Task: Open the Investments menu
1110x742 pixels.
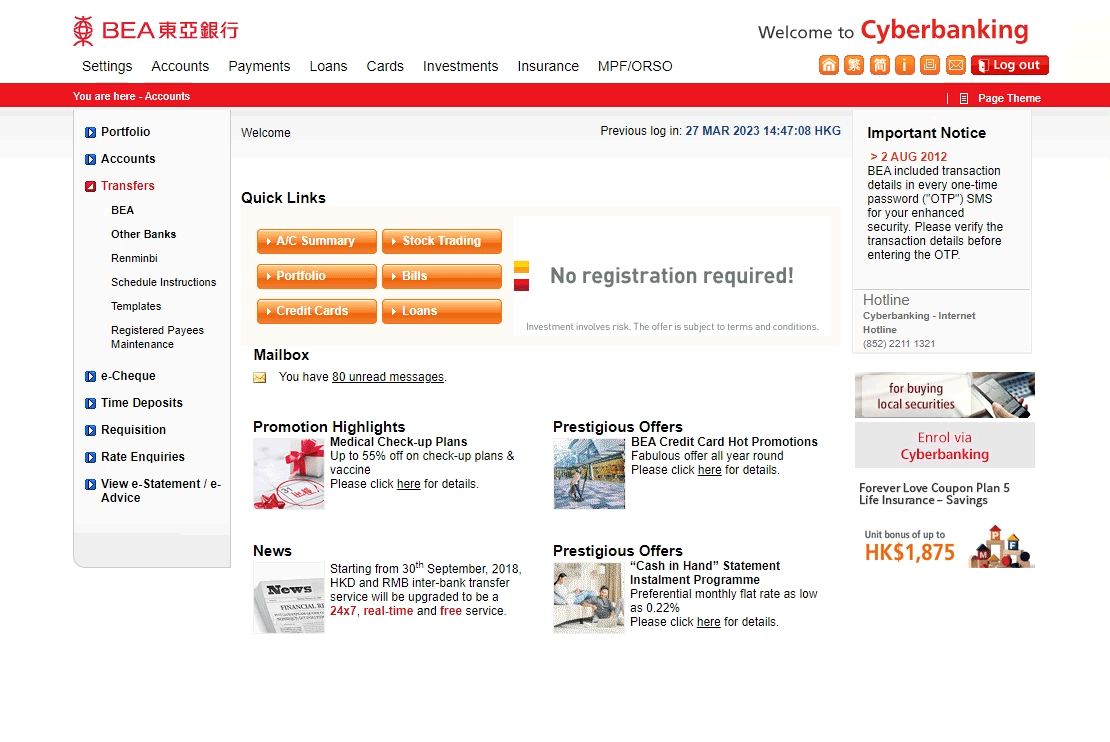Action: (x=460, y=66)
